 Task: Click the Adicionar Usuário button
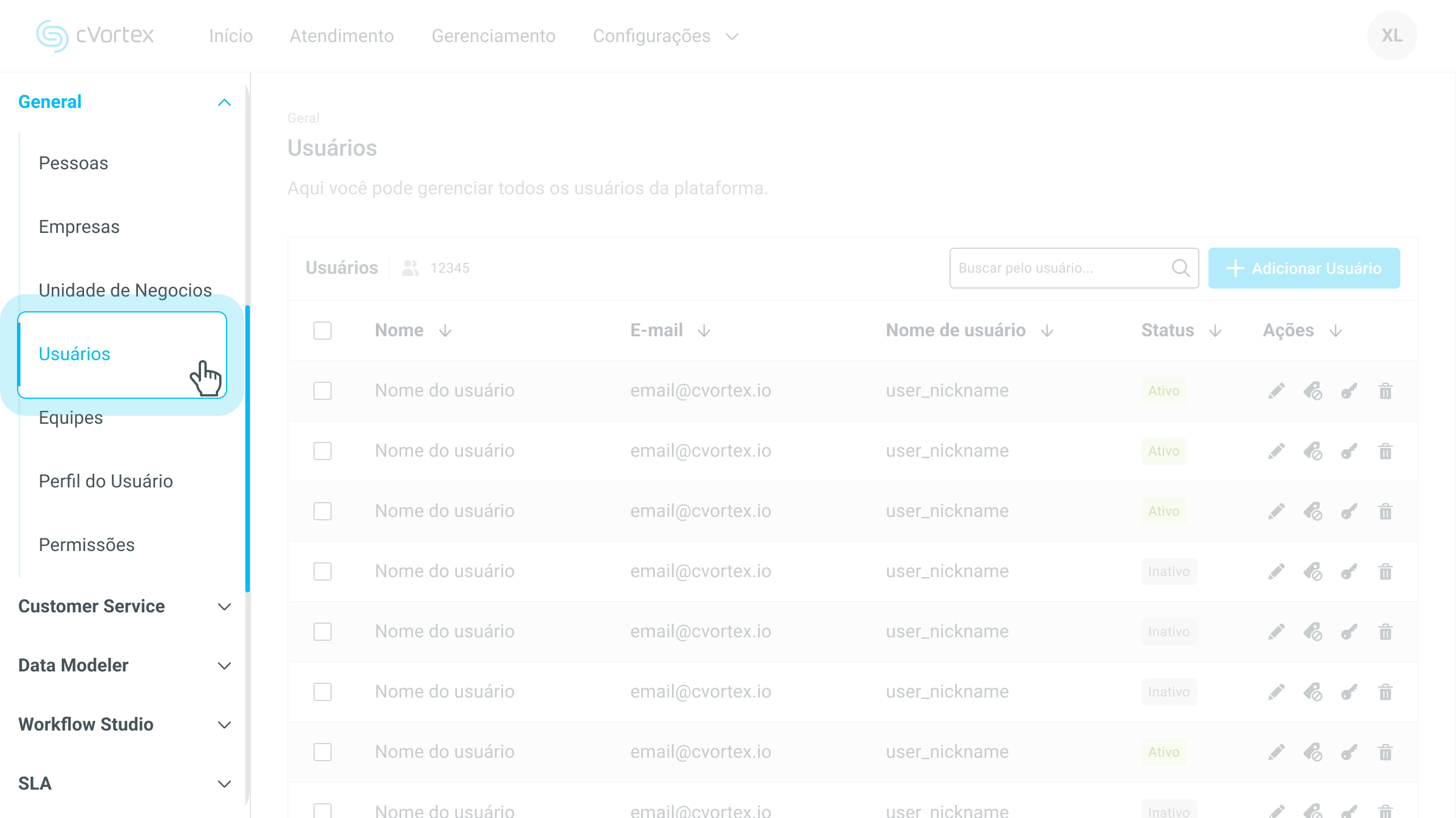pyautogui.click(x=1304, y=268)
